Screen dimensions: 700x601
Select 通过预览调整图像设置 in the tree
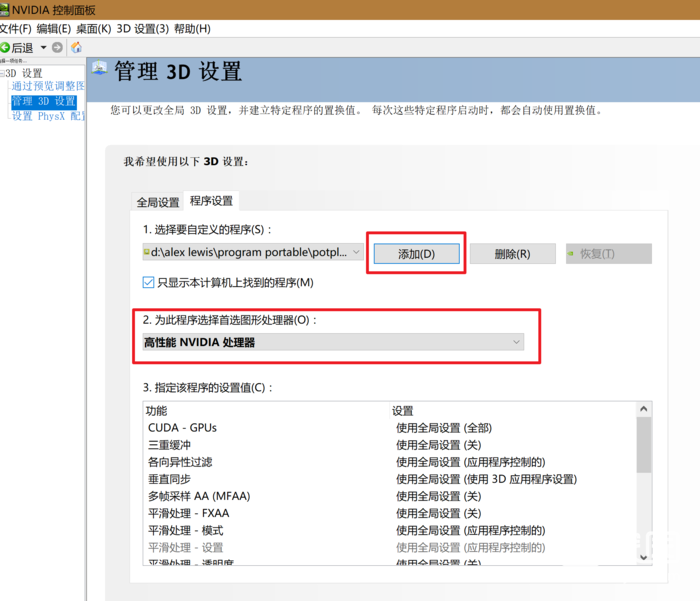pyautogui.click(x=48, y=86)
